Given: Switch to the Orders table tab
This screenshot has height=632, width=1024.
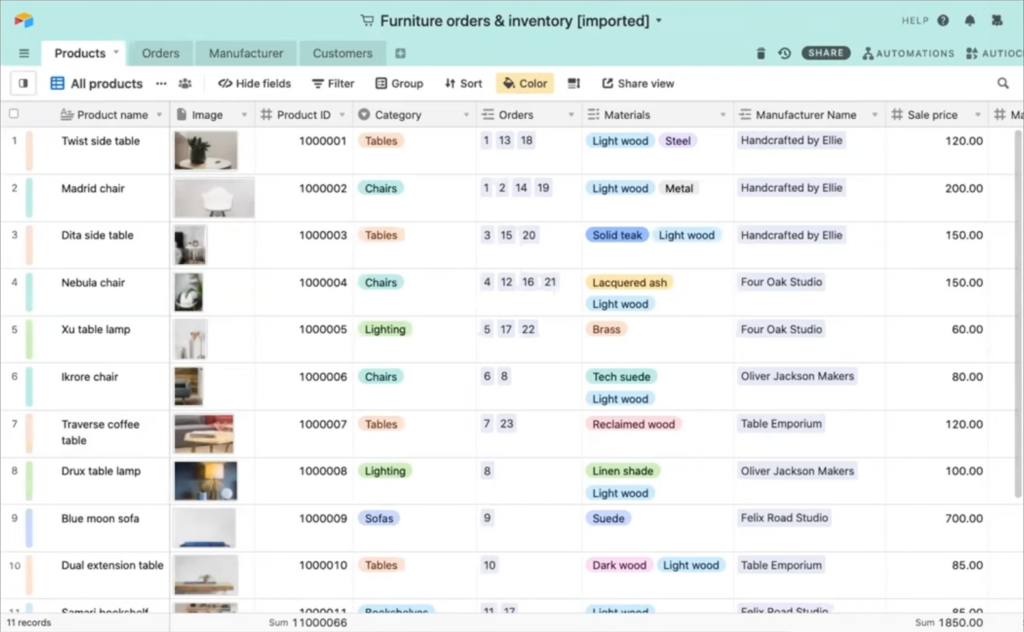Looking at the screenshot, I should [160, 53].
